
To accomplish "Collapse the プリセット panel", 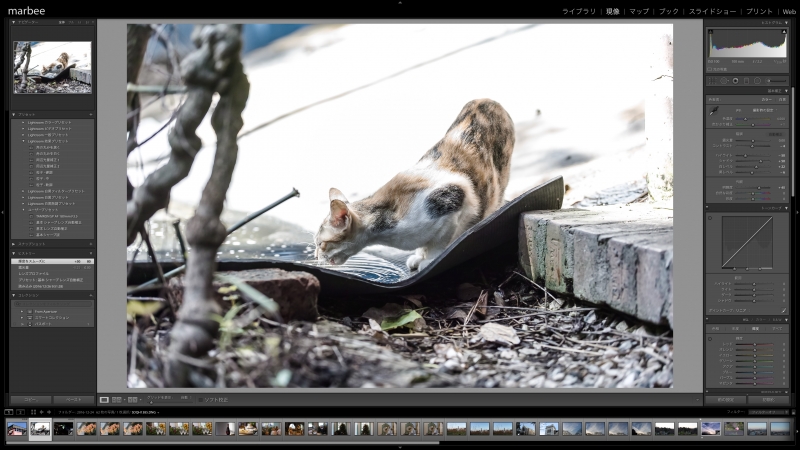I will tap(14, 114).
